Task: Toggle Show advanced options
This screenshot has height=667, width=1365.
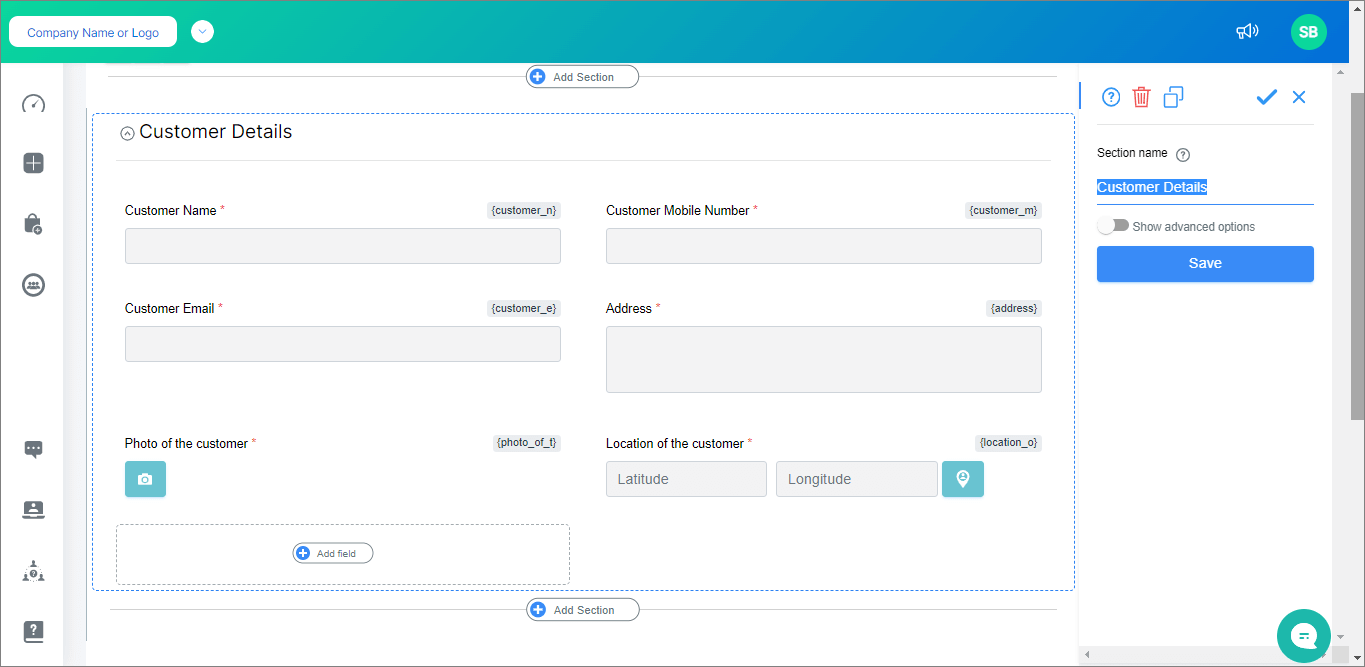Action: pyautogui.click(x=1113, y=226)
